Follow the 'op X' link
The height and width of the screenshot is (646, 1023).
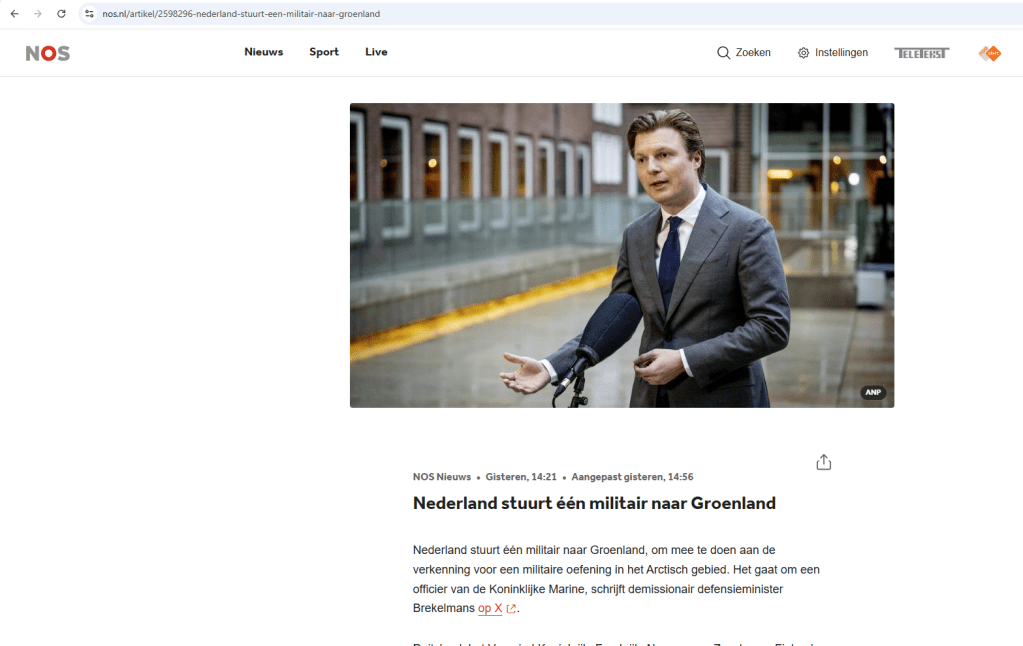tap(490, 608)
